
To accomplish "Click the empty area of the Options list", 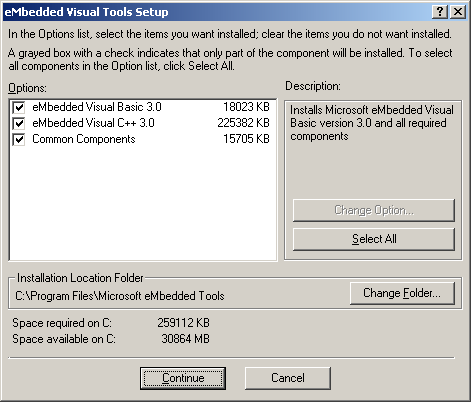I will point(143,203).
